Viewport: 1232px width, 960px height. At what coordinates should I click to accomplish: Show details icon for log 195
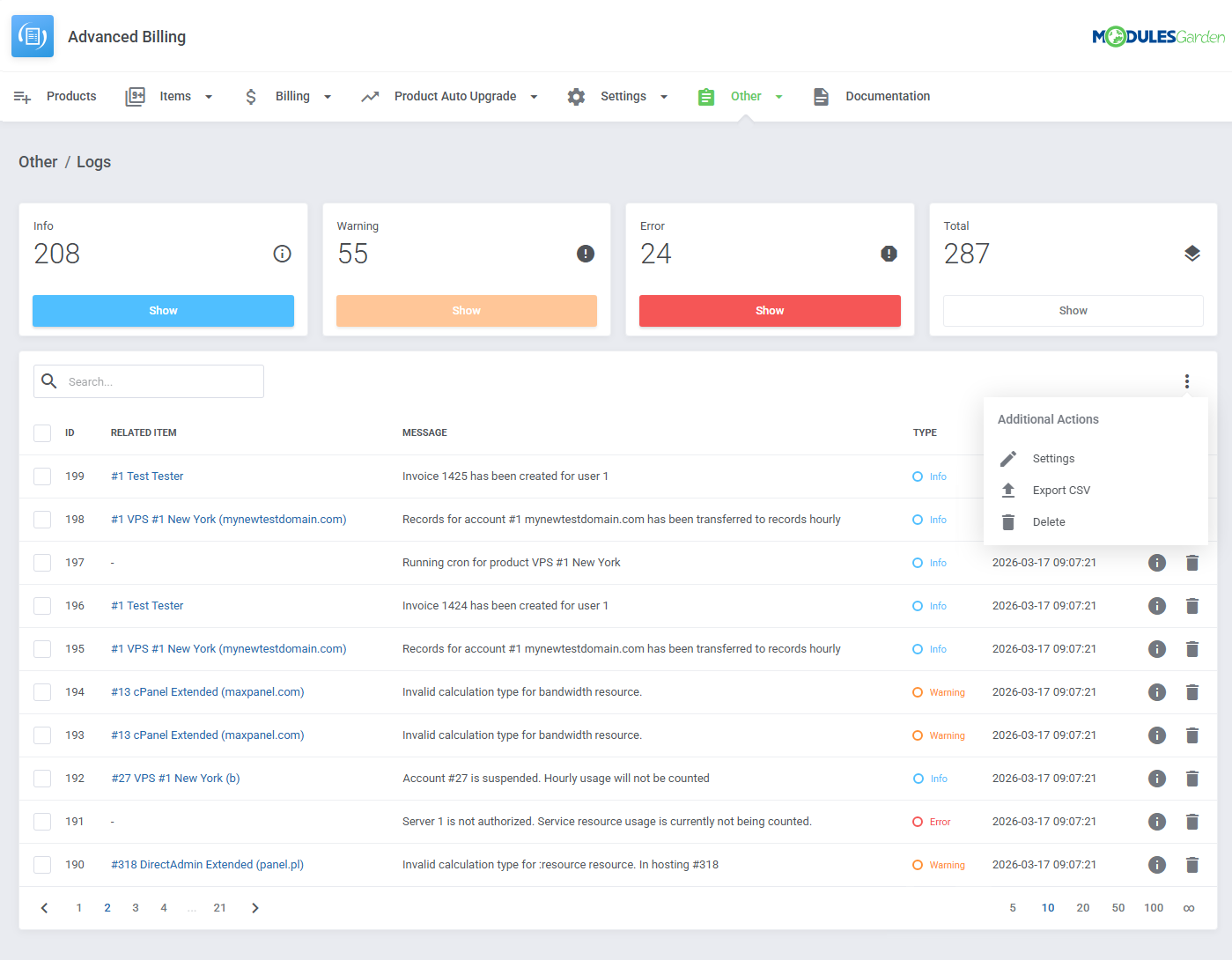(x=1157, y=649)
